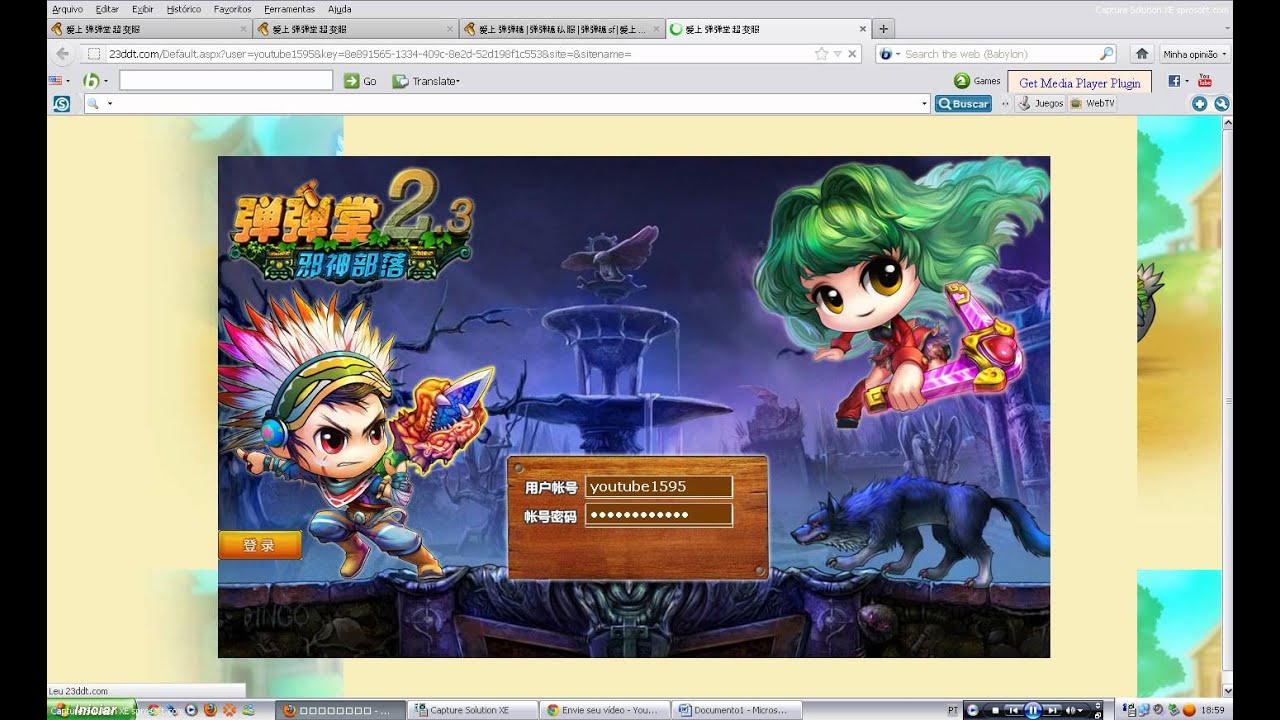Open the WebTV toolbar button
The height and width of the screenshot is (720, 1280).
pyautogui.click(x=1092, y=103)
